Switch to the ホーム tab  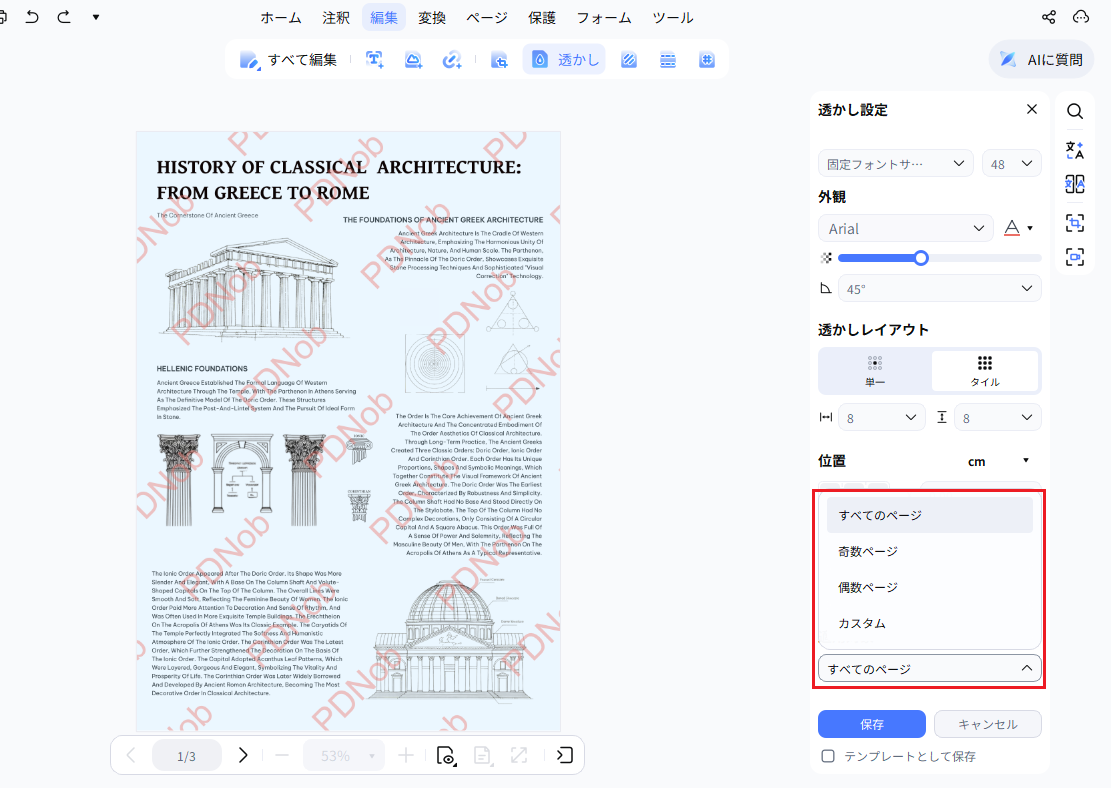pyautogui.click(x=281, y=18)
